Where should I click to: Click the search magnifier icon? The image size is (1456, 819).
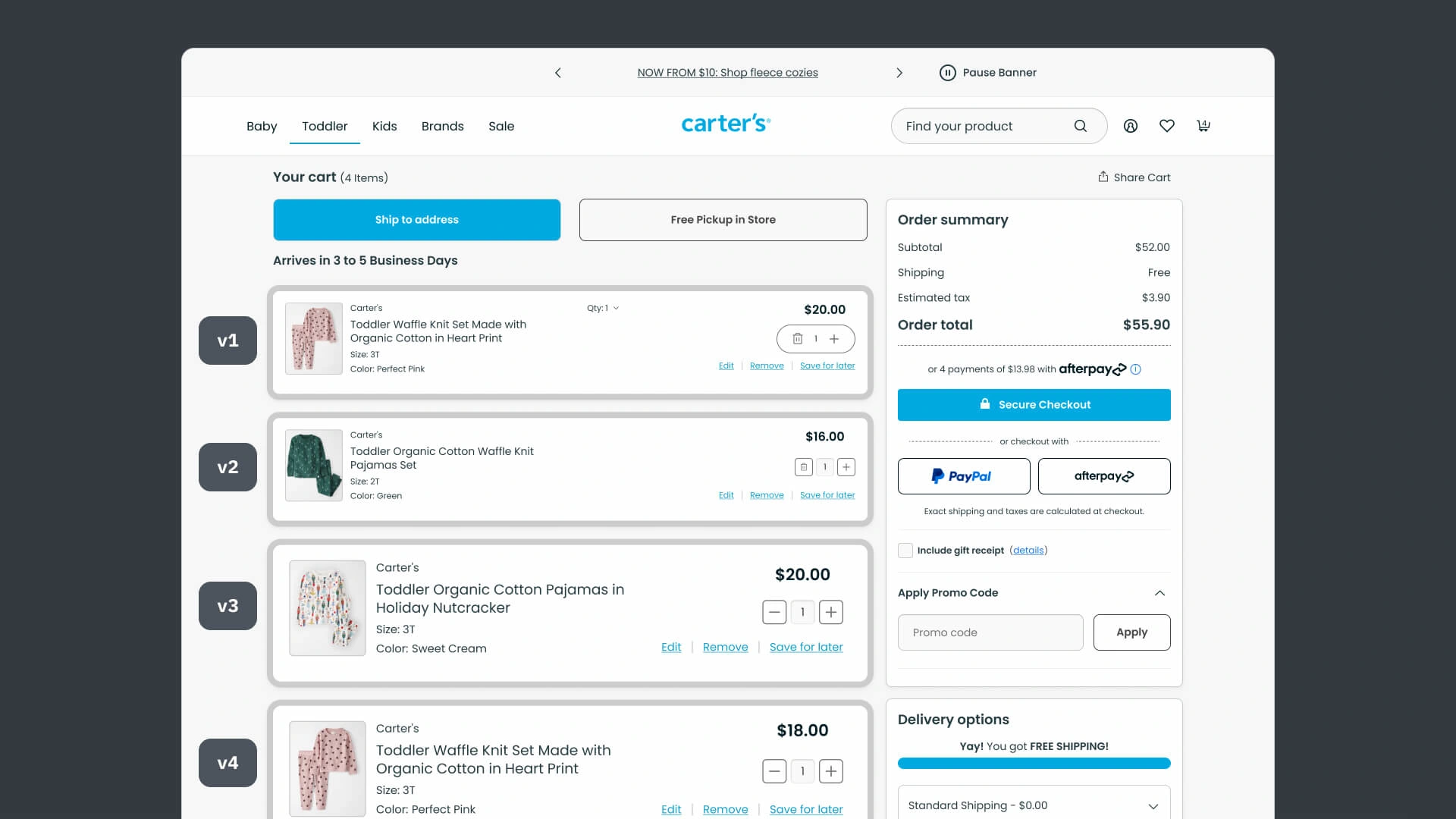click(1080, 125)
